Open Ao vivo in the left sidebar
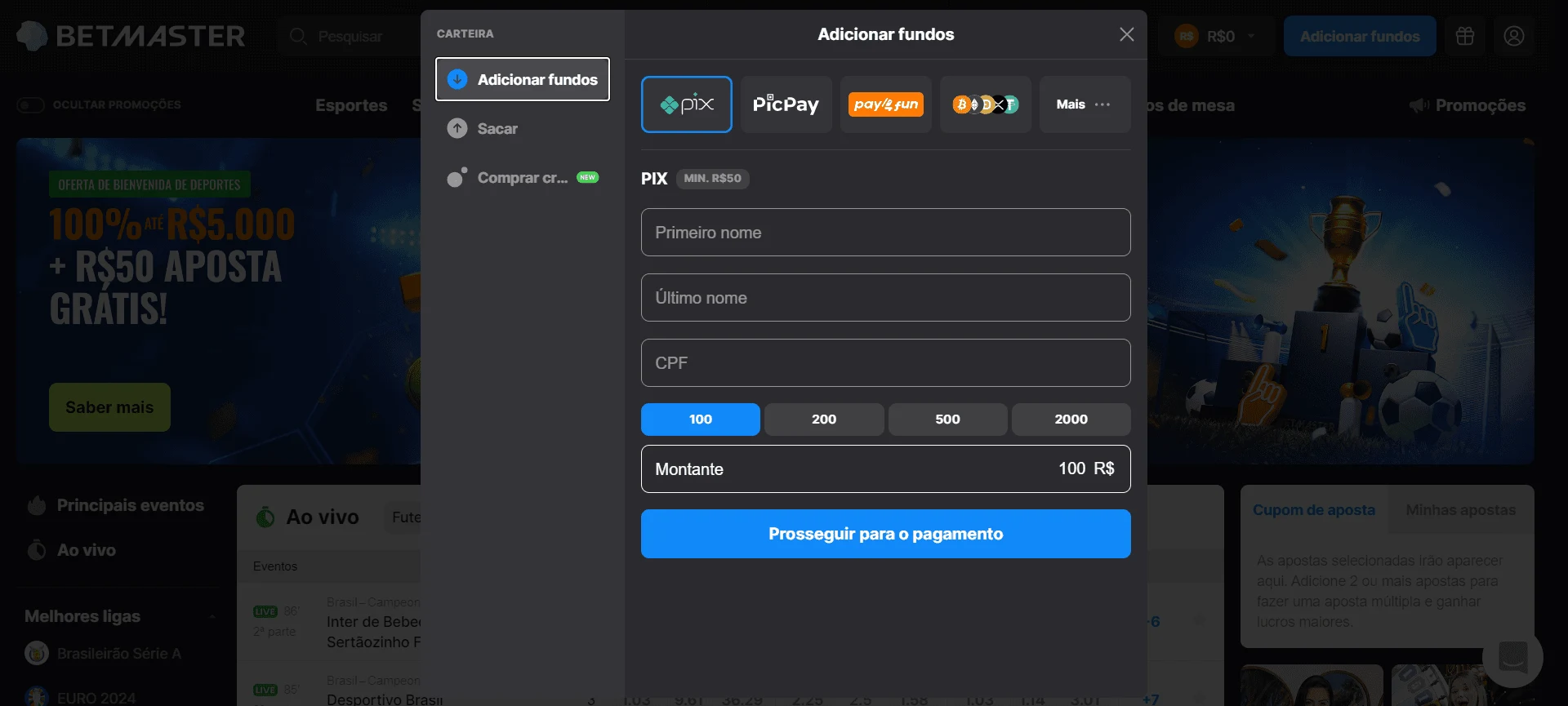 [71, 550]
